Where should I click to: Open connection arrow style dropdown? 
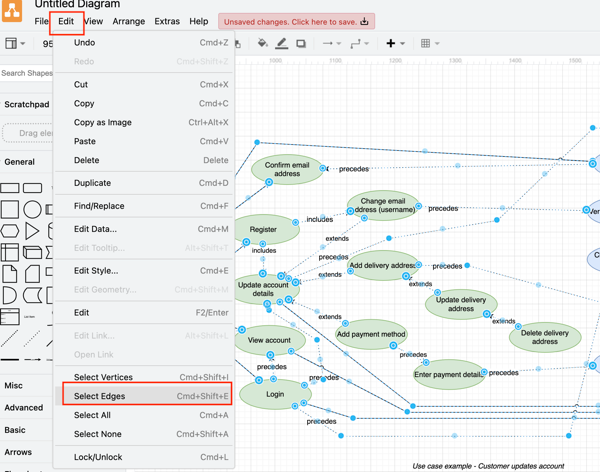(x=339, y=44)
